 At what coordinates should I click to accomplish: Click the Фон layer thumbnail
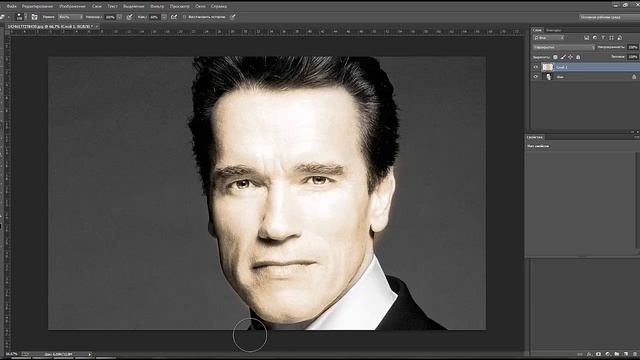click(x=548, y=77)
